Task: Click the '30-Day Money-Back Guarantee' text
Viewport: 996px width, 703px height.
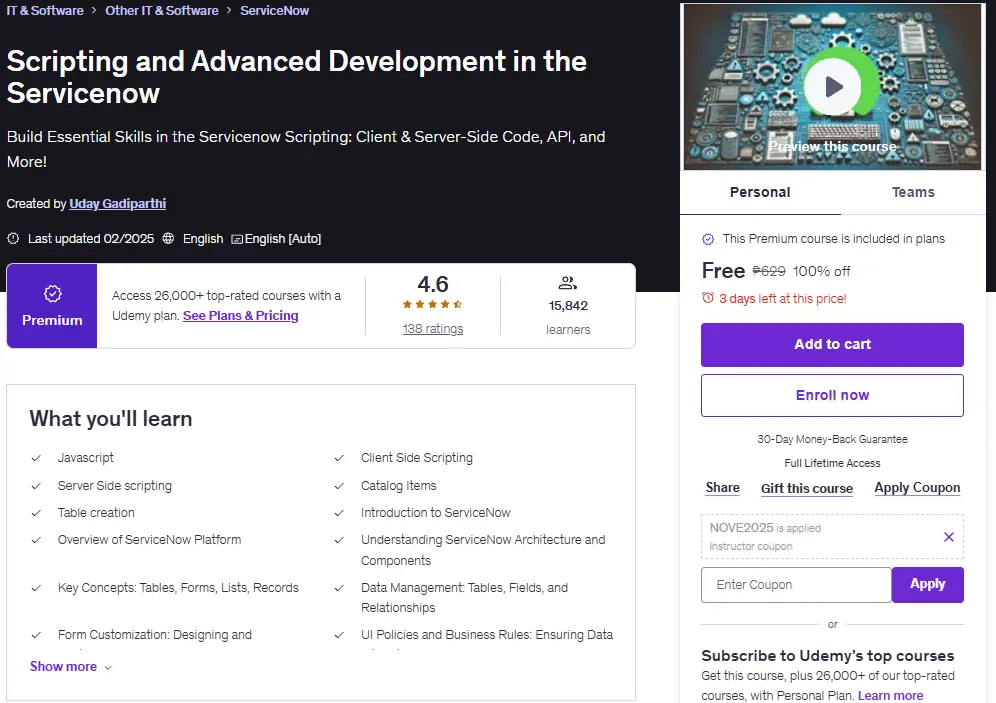Action: pyautogui.click(x=832, y=439)
